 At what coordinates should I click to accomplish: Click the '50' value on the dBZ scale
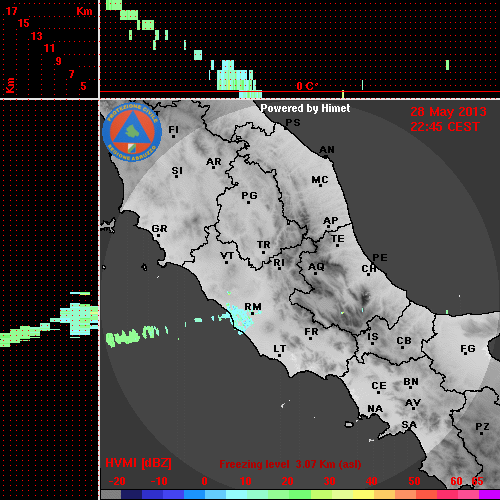414,481
